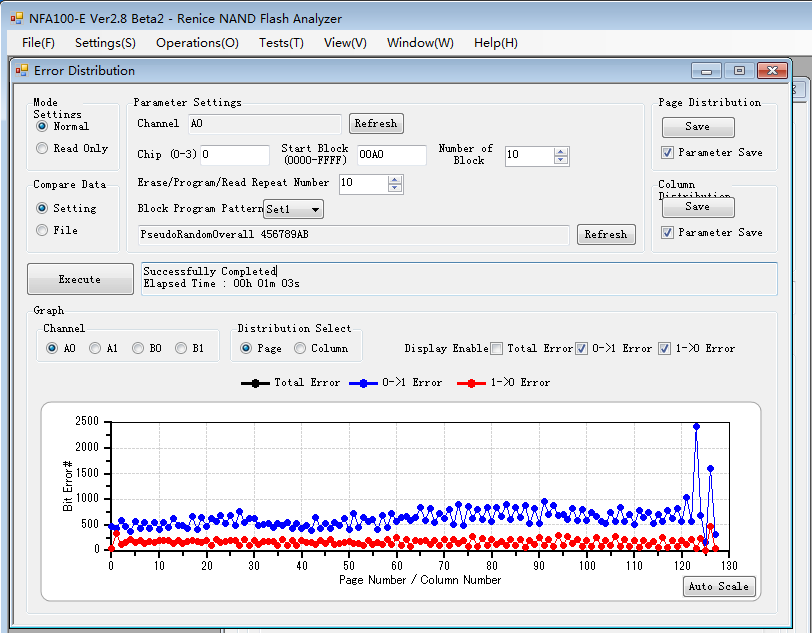Save the Page Distribution

pyautogui.click(x=698, y=127)
